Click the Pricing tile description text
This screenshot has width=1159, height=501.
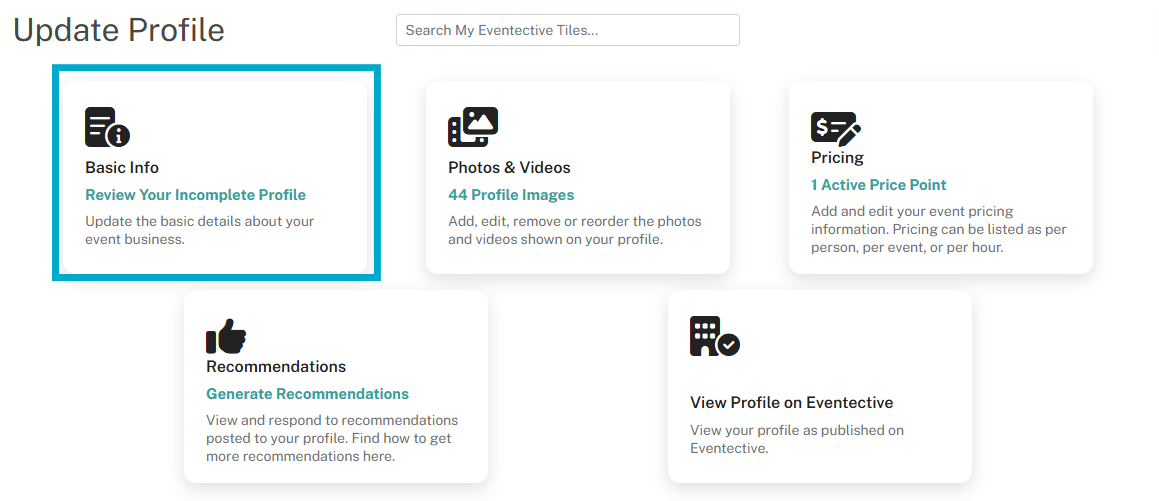tap(939, 229)
